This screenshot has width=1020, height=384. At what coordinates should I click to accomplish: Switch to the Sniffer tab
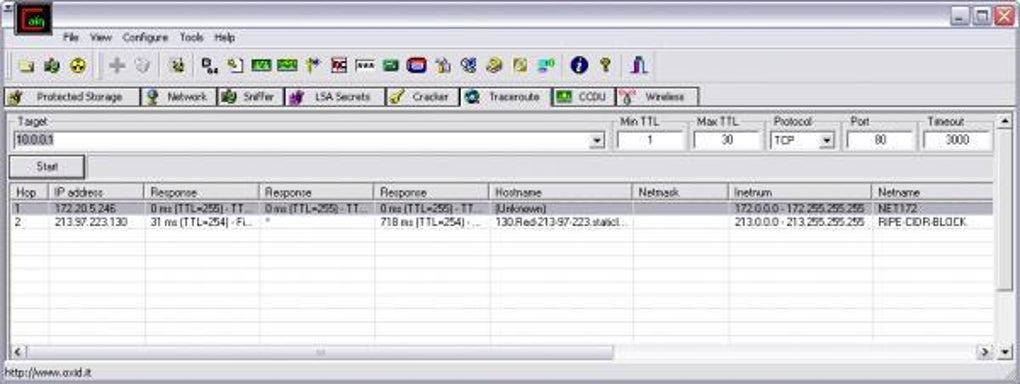(250, 97)
